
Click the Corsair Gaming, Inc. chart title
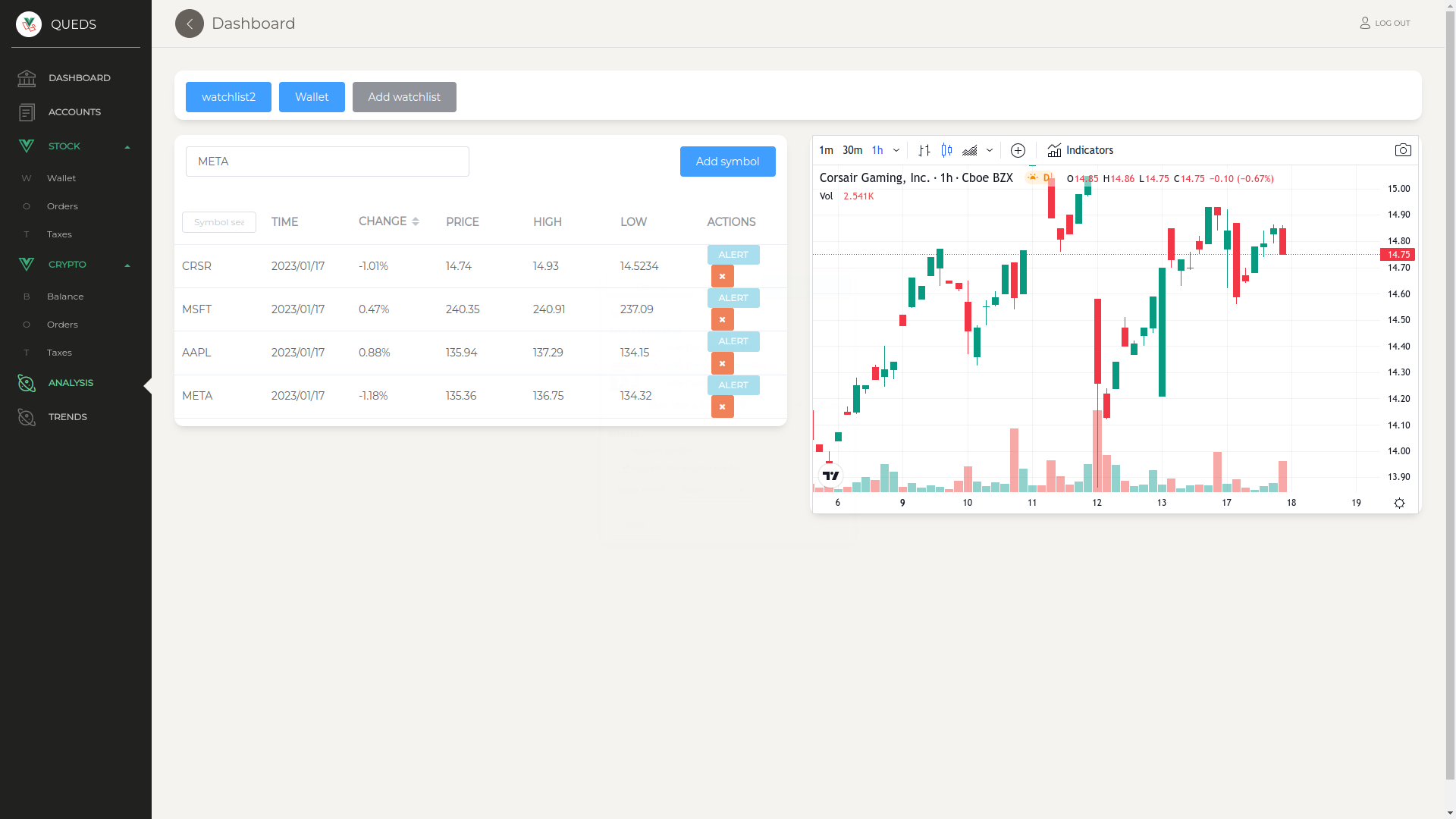(916, 178)
